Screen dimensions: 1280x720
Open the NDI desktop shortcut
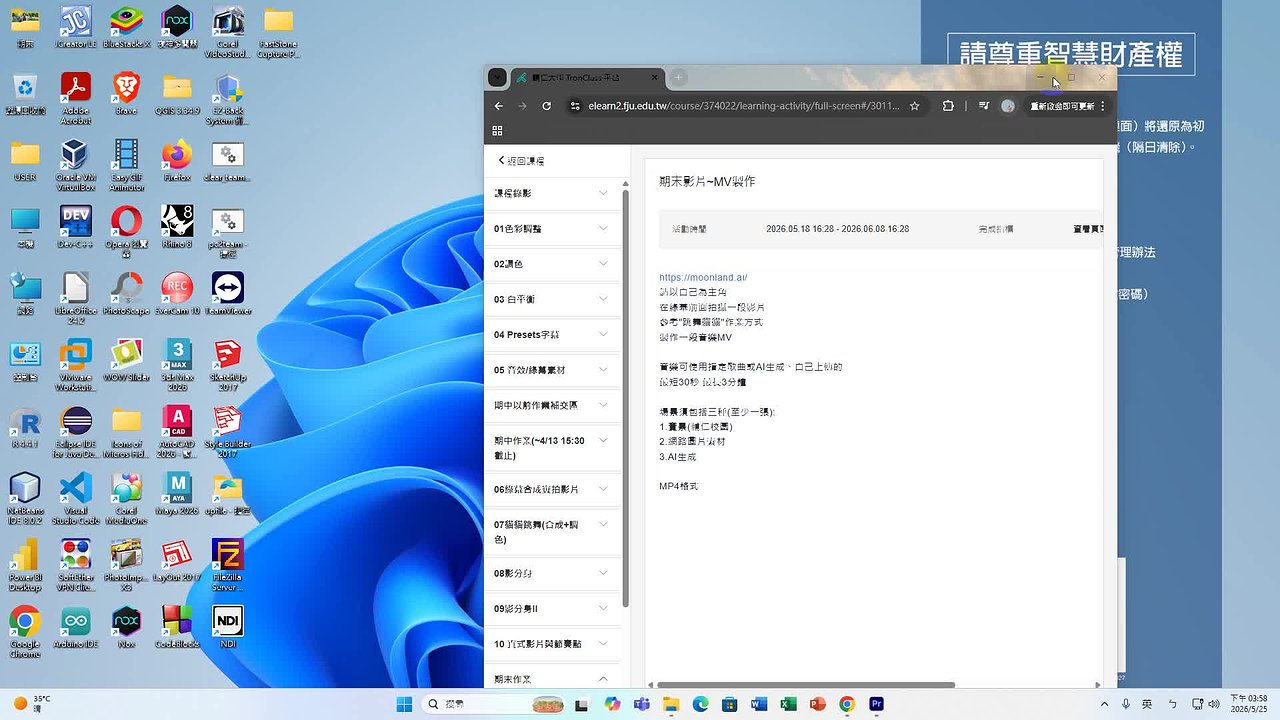[228, 628]
